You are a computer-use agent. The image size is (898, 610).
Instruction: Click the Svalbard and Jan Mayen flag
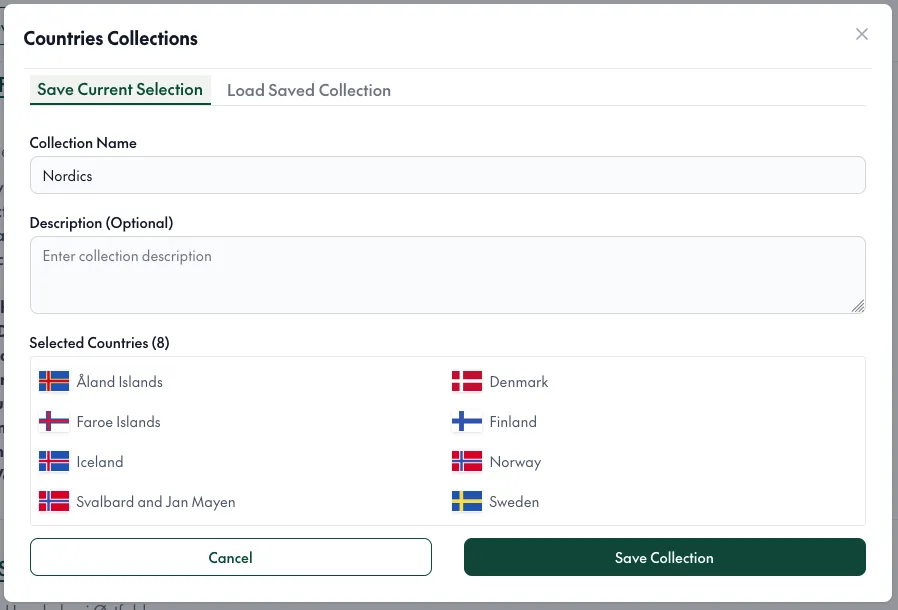click(54, 502)
